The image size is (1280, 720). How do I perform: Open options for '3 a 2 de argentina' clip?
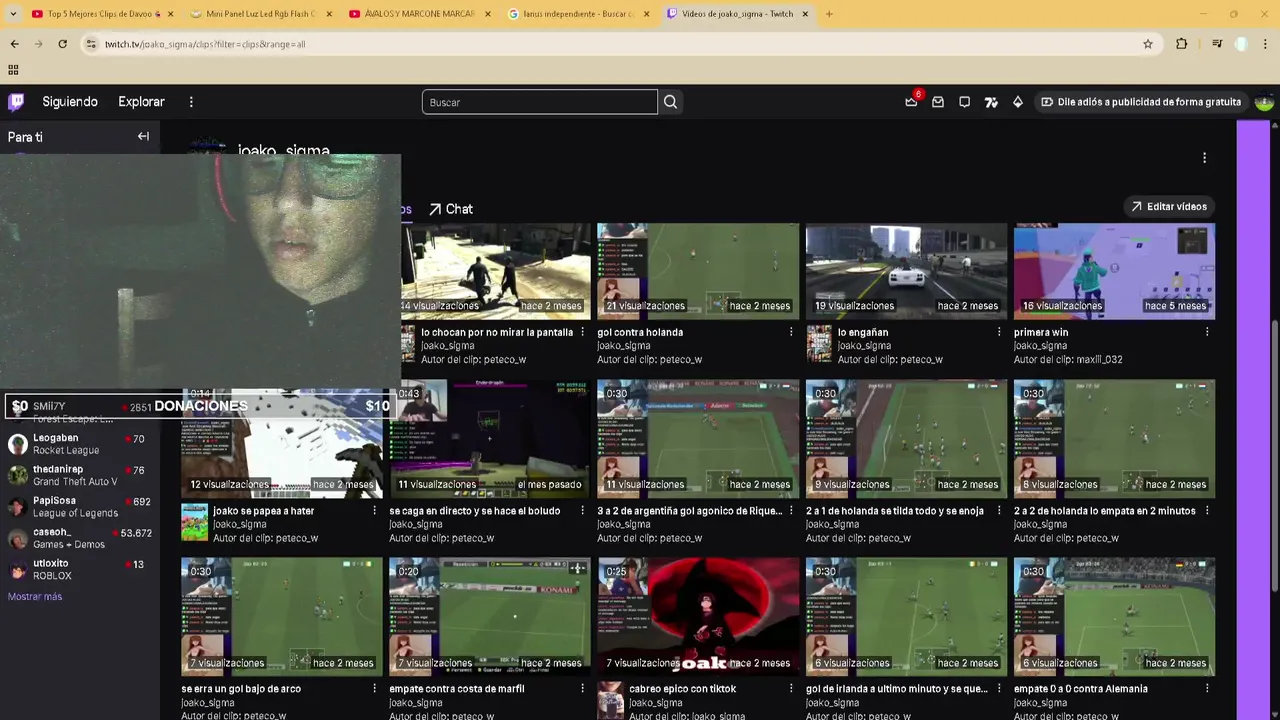[790, 511]
